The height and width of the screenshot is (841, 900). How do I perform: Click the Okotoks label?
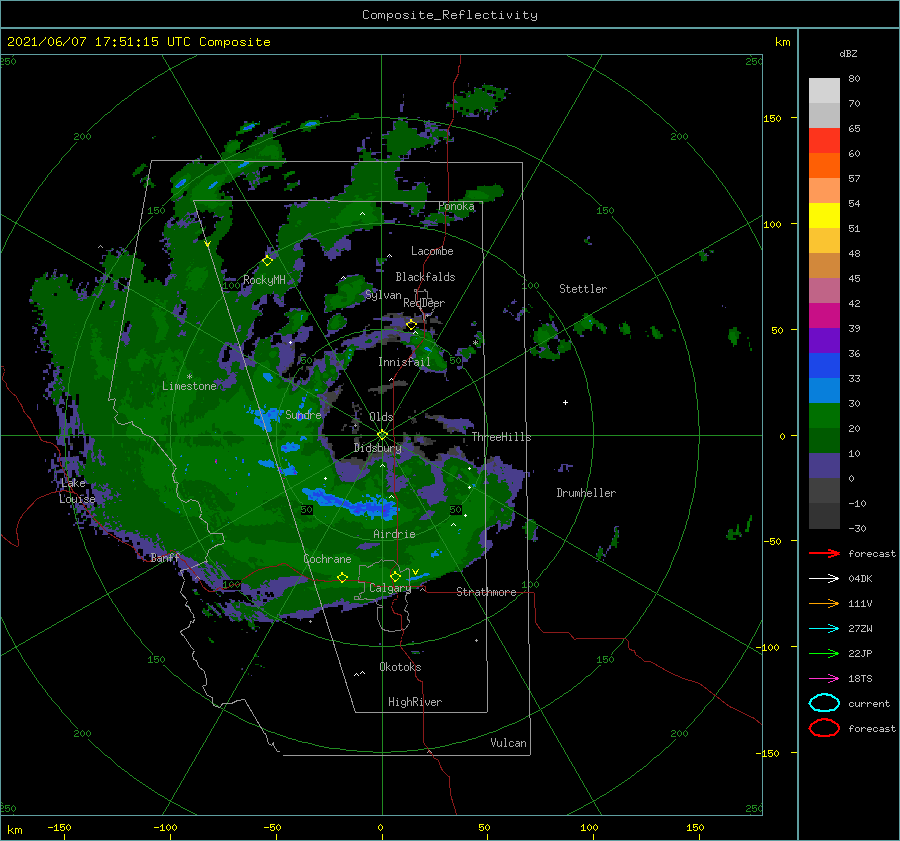[400, 667]
